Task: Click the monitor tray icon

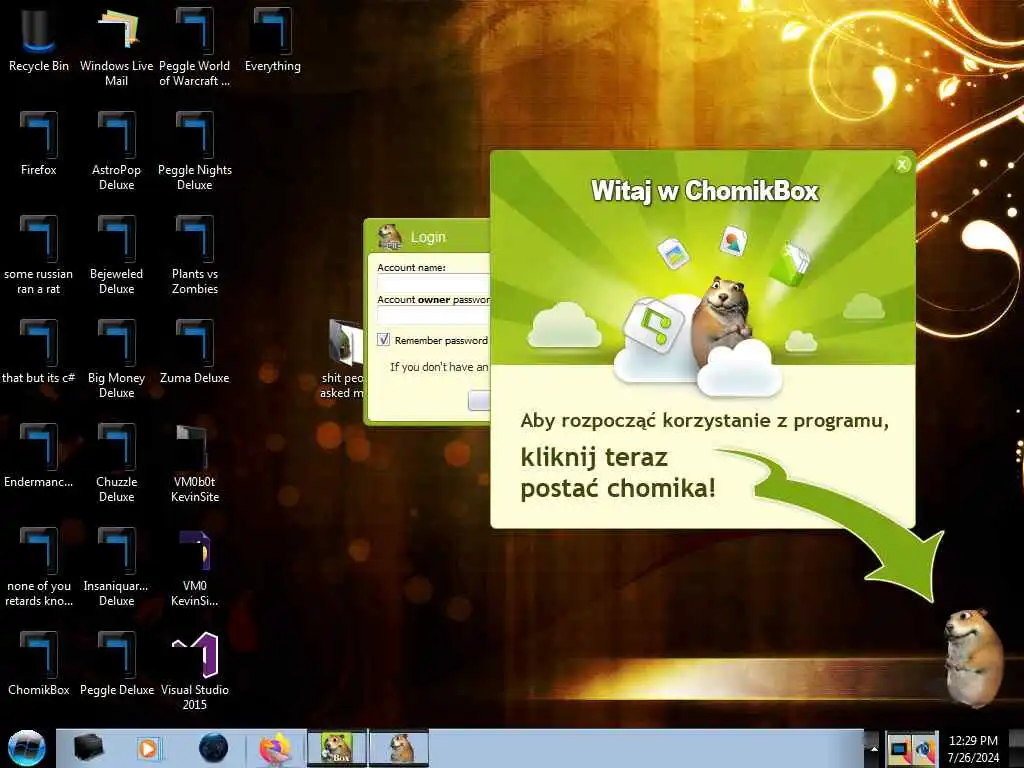Action: [899, 749]
